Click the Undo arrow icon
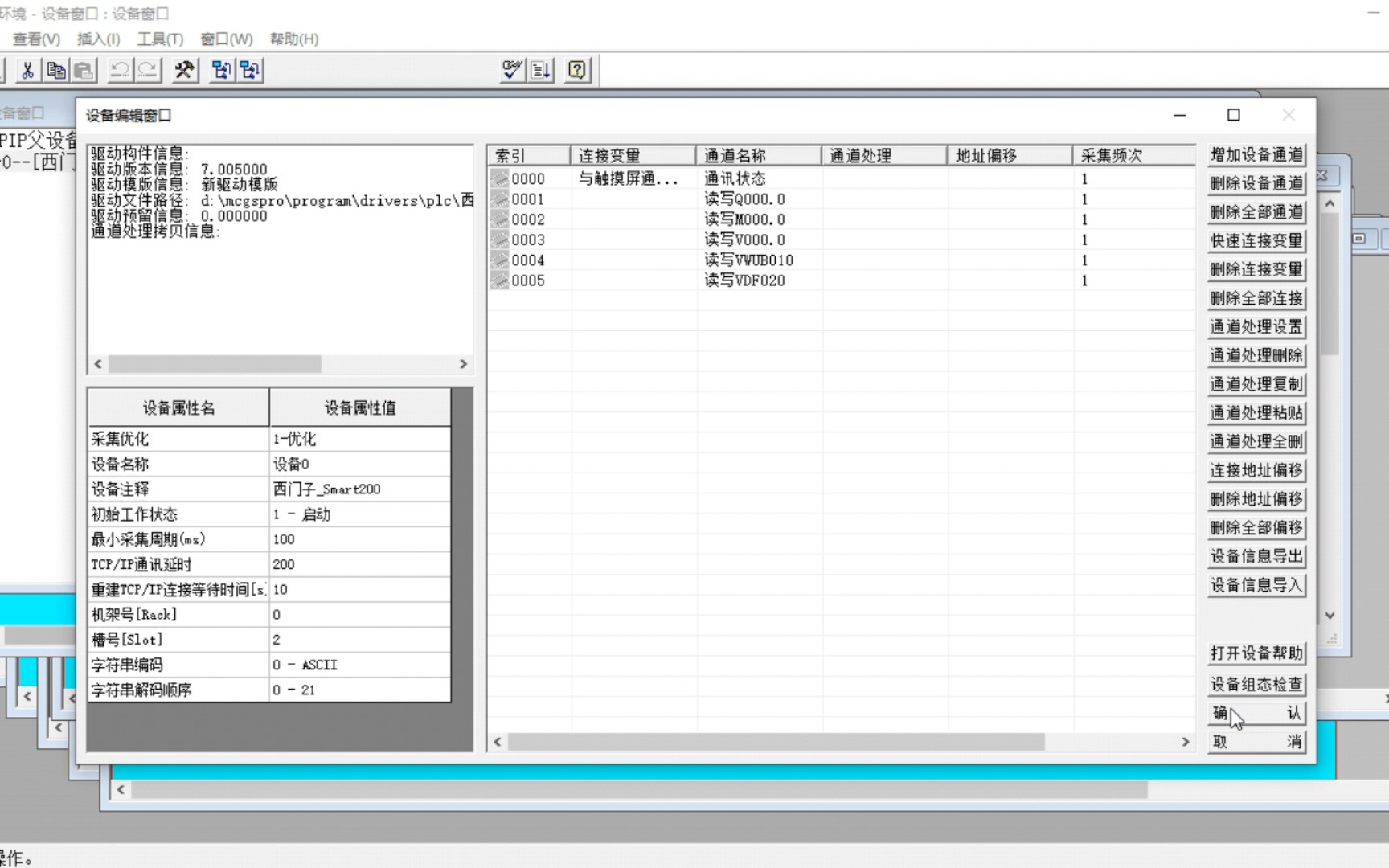The height and width of the screenshot is (868, 1389). (120, 70)
